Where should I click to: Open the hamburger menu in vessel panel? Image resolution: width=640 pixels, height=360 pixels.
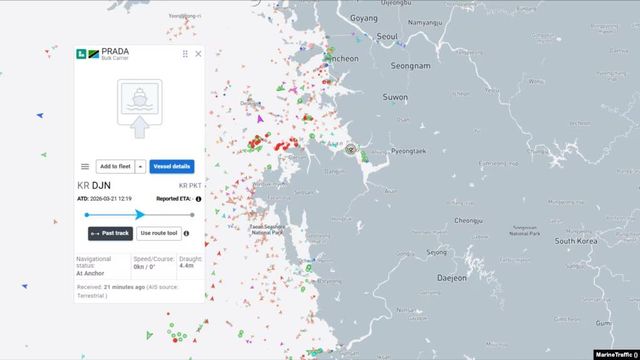(85, 167)
